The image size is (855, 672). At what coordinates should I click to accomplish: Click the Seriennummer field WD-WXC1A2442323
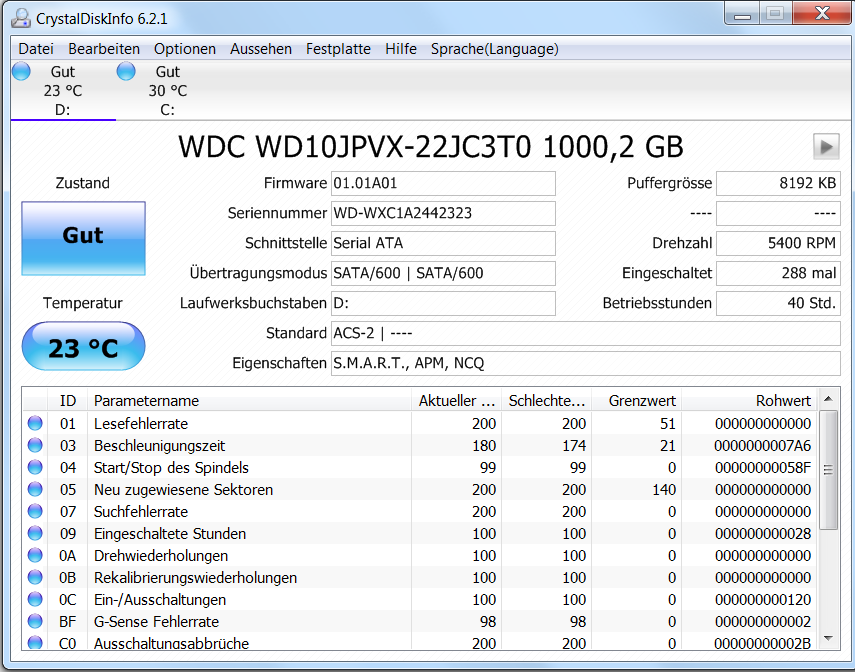click(x=443, y=213)
